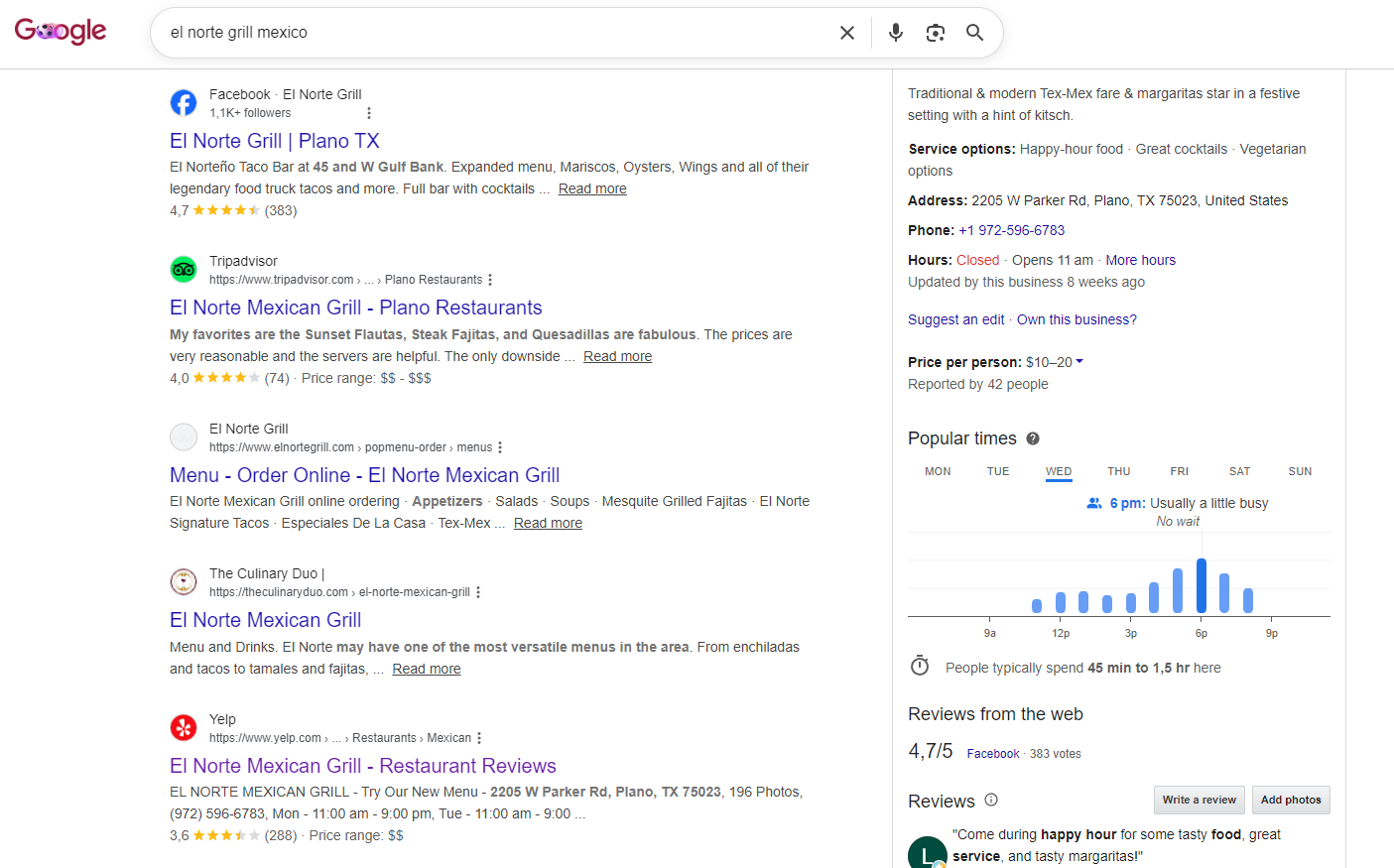
Task: Click the red 'Closed' hours status
Action: [977, 260]
